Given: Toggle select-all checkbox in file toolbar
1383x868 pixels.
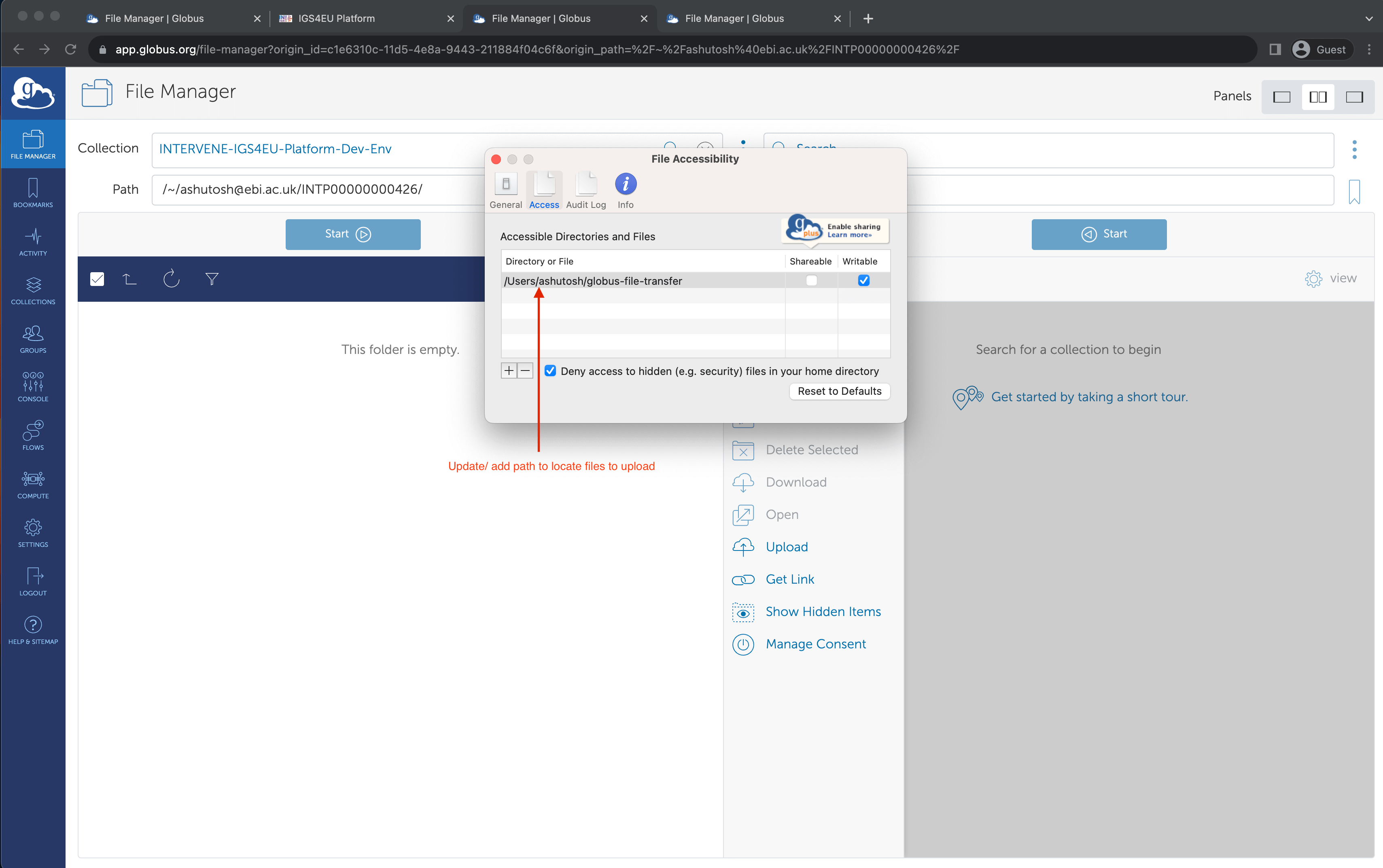Looking at the screenshot, I should pyautogui.click(x=97, y=279).
